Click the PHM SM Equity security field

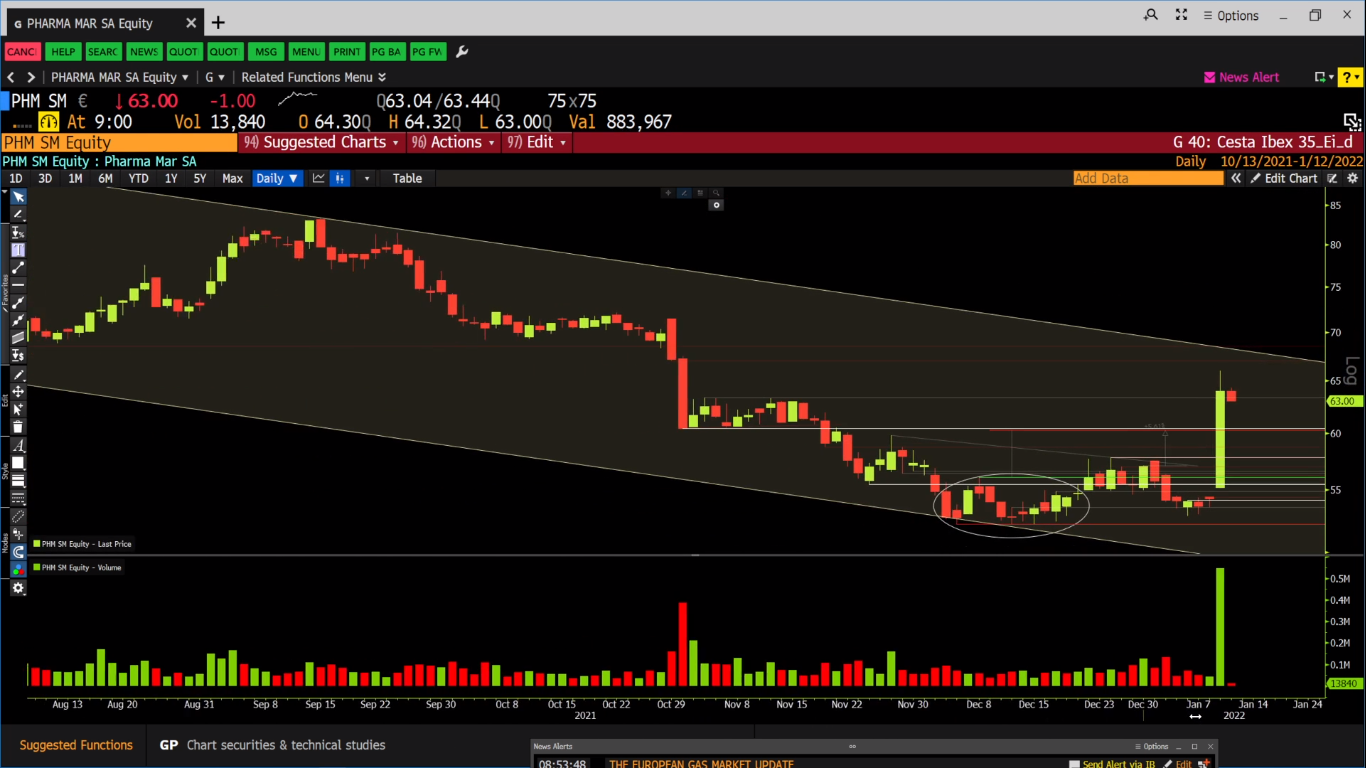(119, 142)
